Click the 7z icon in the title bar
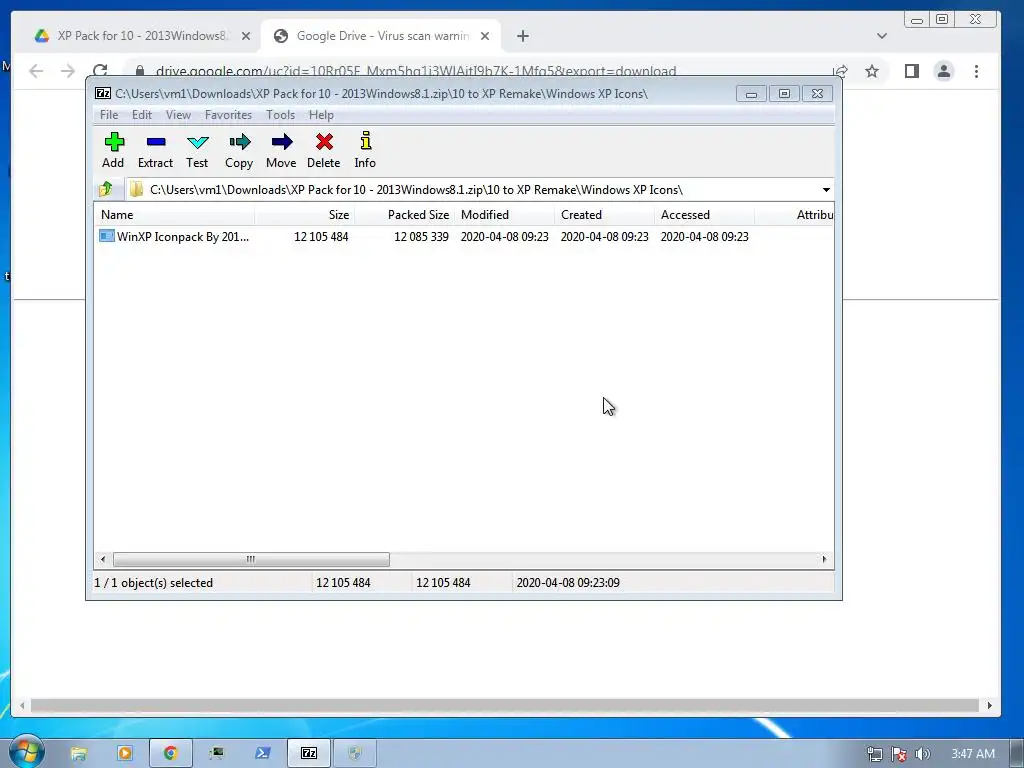The image size is (1024, 768). pos(103,93)
